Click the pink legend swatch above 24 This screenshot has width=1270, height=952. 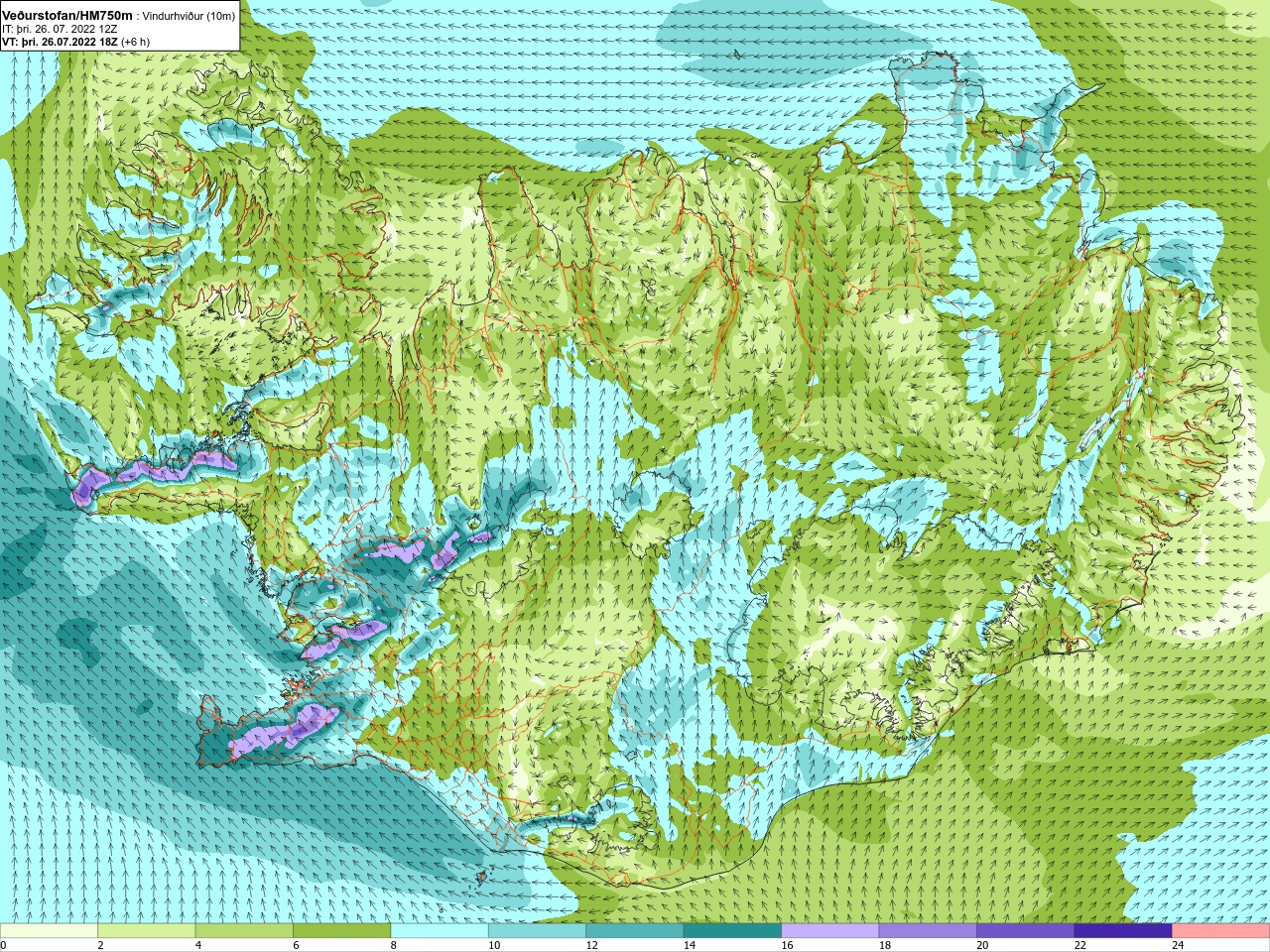pos(1220,931)
